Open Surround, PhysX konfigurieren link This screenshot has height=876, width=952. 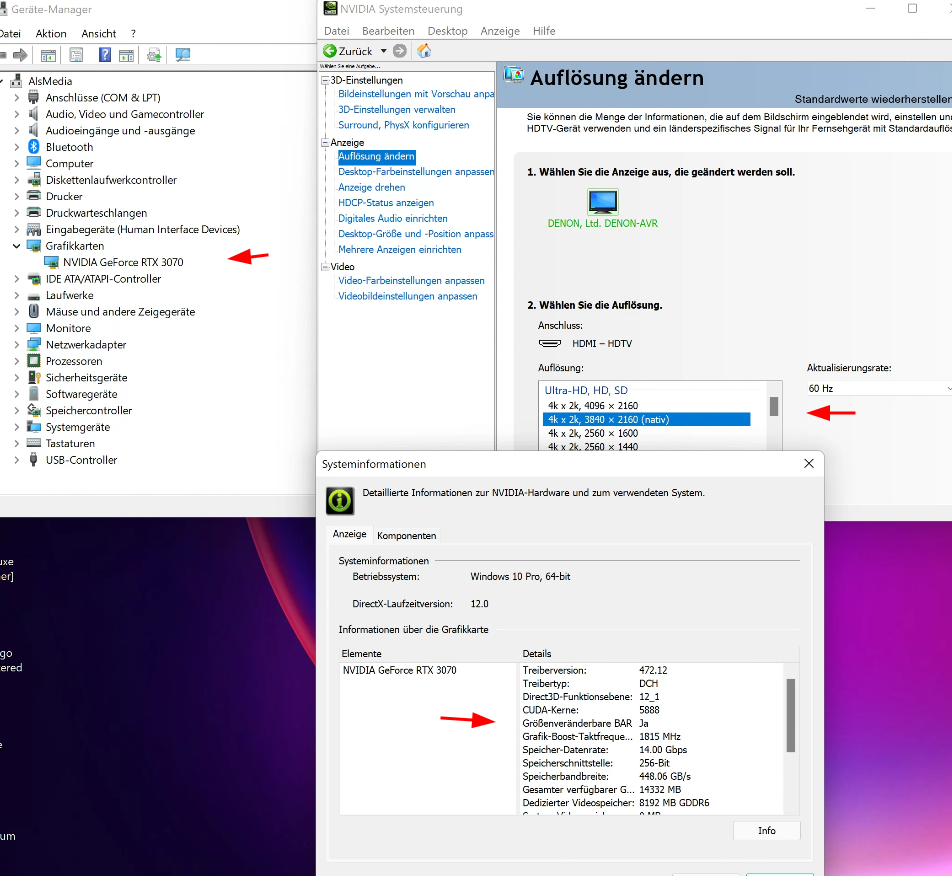[x=403, y=125]
